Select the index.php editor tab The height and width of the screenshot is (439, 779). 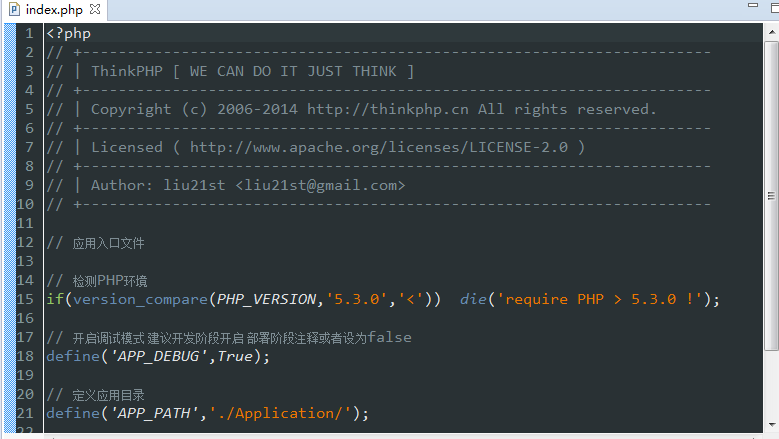[x=54, y=9]
